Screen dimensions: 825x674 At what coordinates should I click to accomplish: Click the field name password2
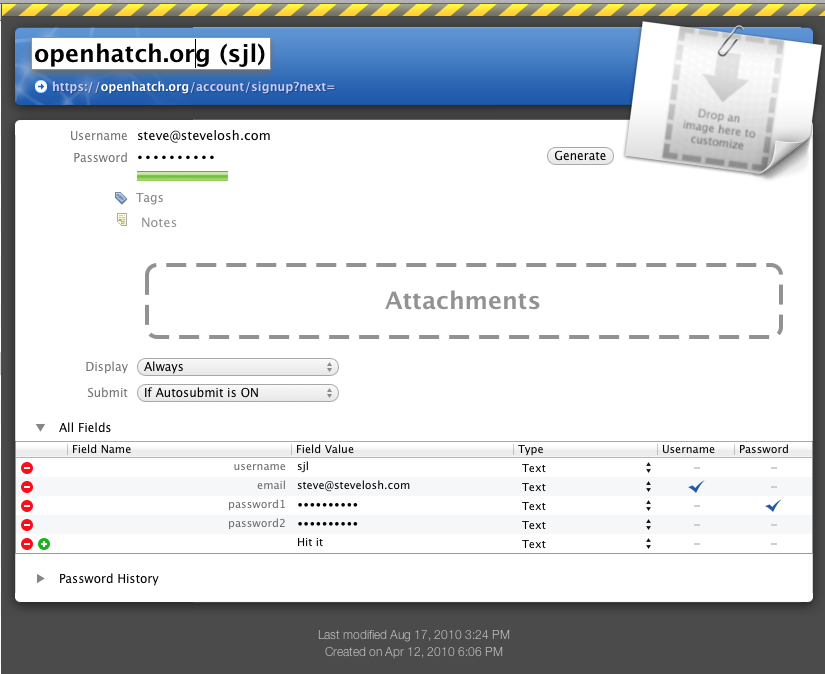coord(257,524)
